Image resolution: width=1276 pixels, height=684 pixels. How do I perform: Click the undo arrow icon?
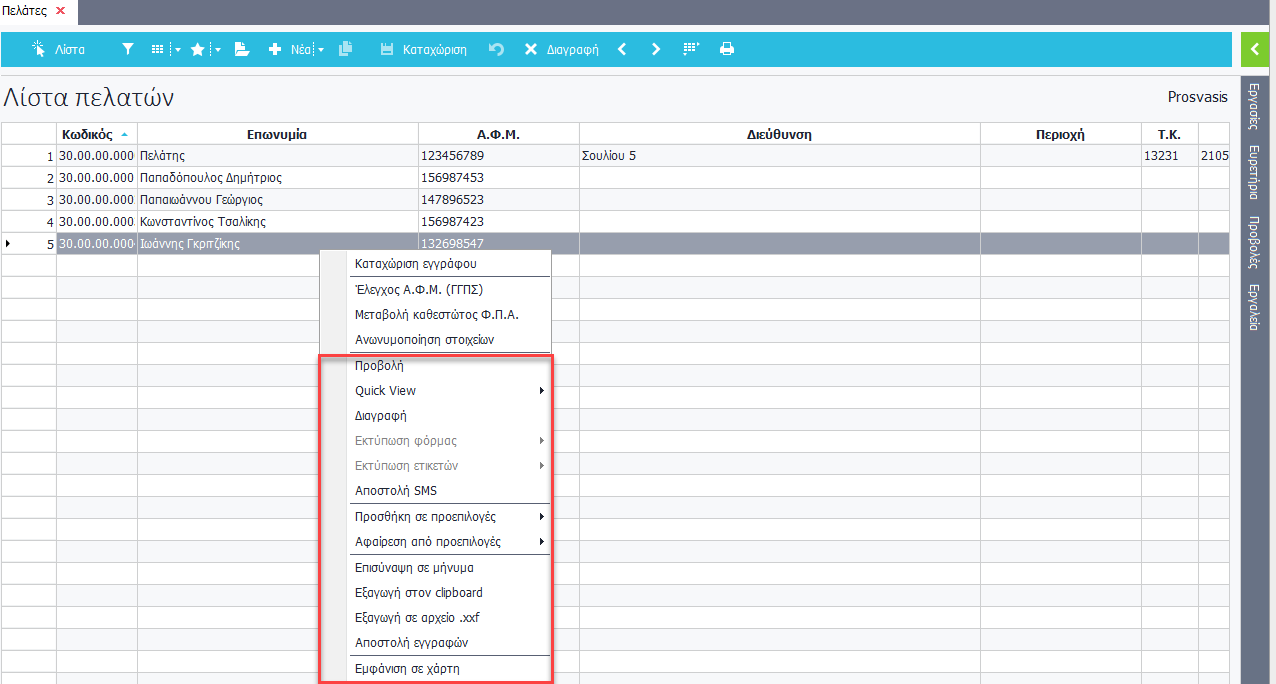pos(496,49)
